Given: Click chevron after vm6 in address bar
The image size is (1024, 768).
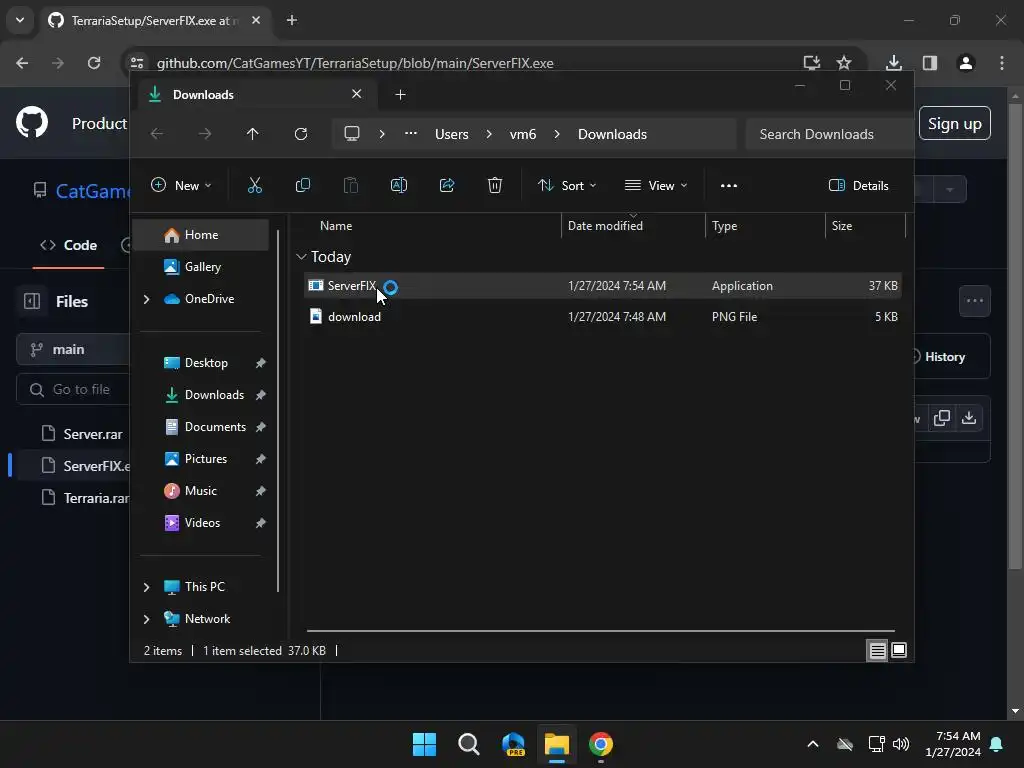Looking at the screenshot, I should pyautogui.click(x=556, y=134).
